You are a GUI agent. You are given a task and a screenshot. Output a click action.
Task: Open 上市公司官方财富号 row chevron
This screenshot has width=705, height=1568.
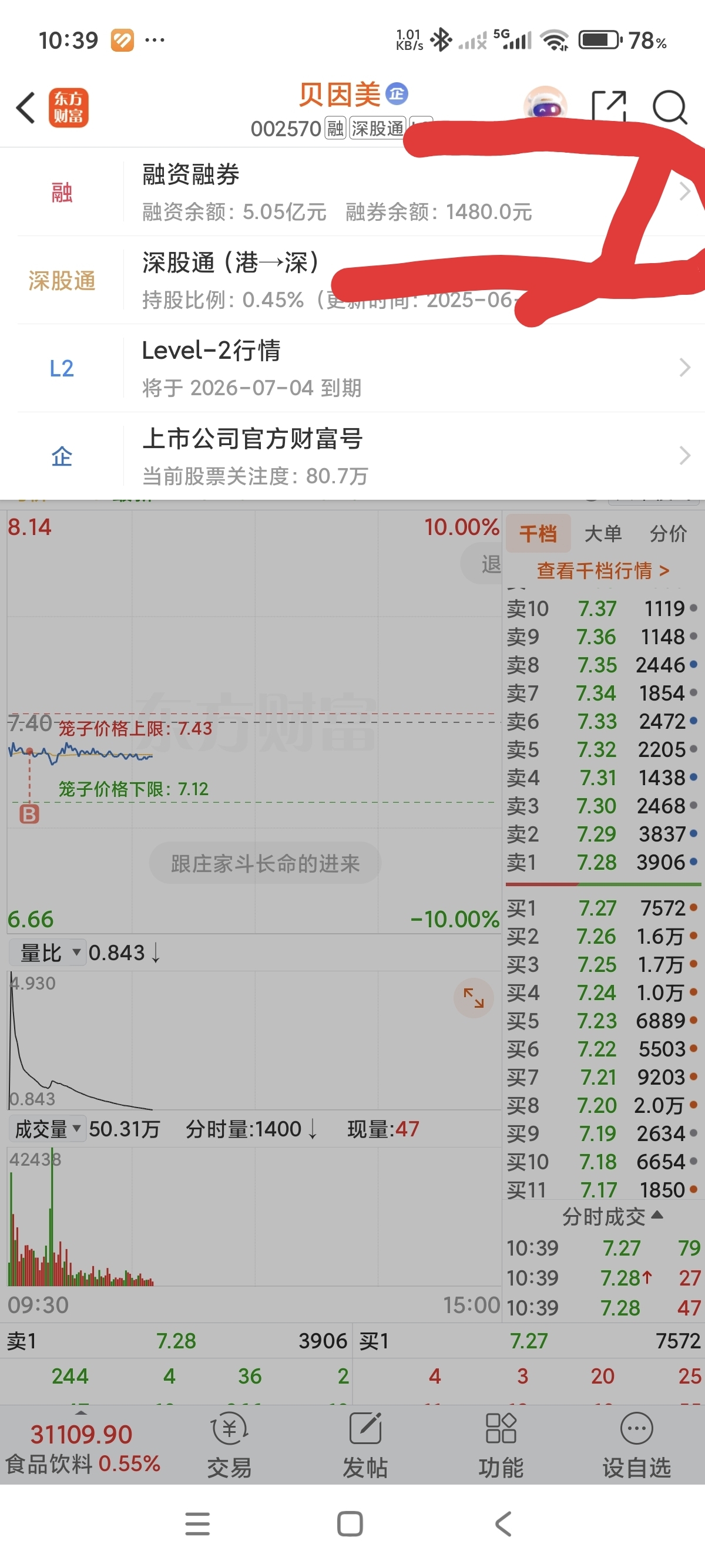pos(685,455)
